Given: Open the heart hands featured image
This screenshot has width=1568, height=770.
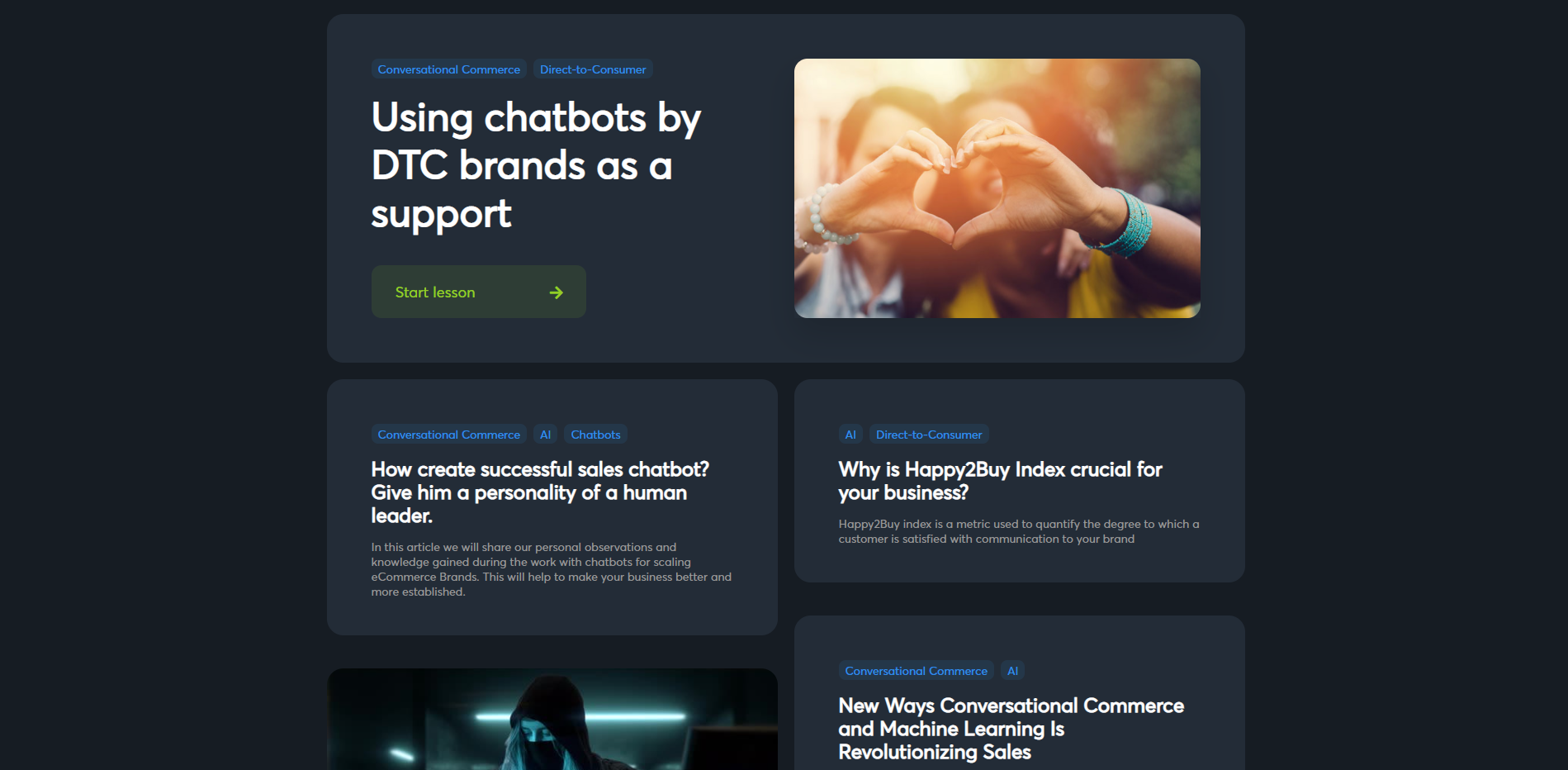Looking at the screenshot, I should 997,188.
